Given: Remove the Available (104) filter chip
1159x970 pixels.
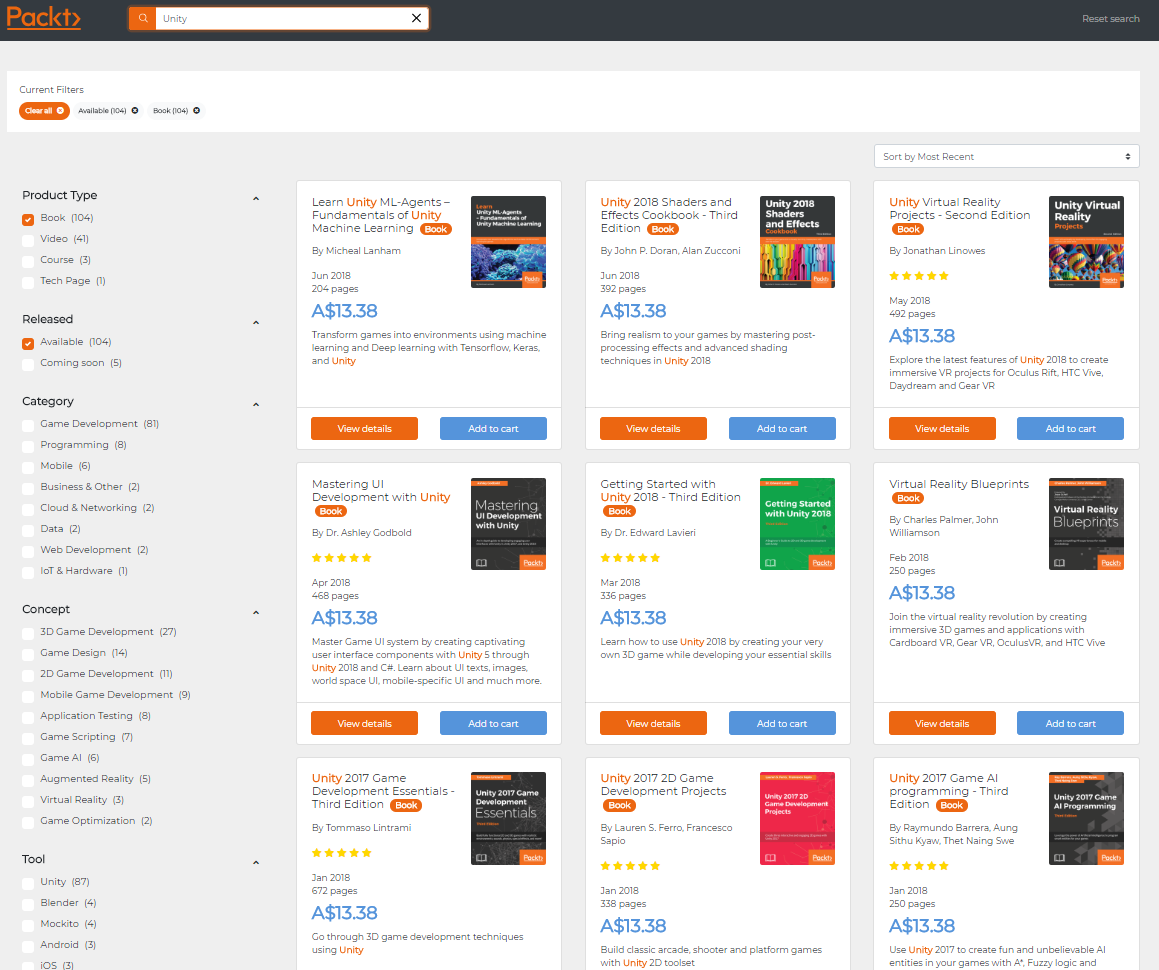Looking at the screenshot, I should click(135, 111).
